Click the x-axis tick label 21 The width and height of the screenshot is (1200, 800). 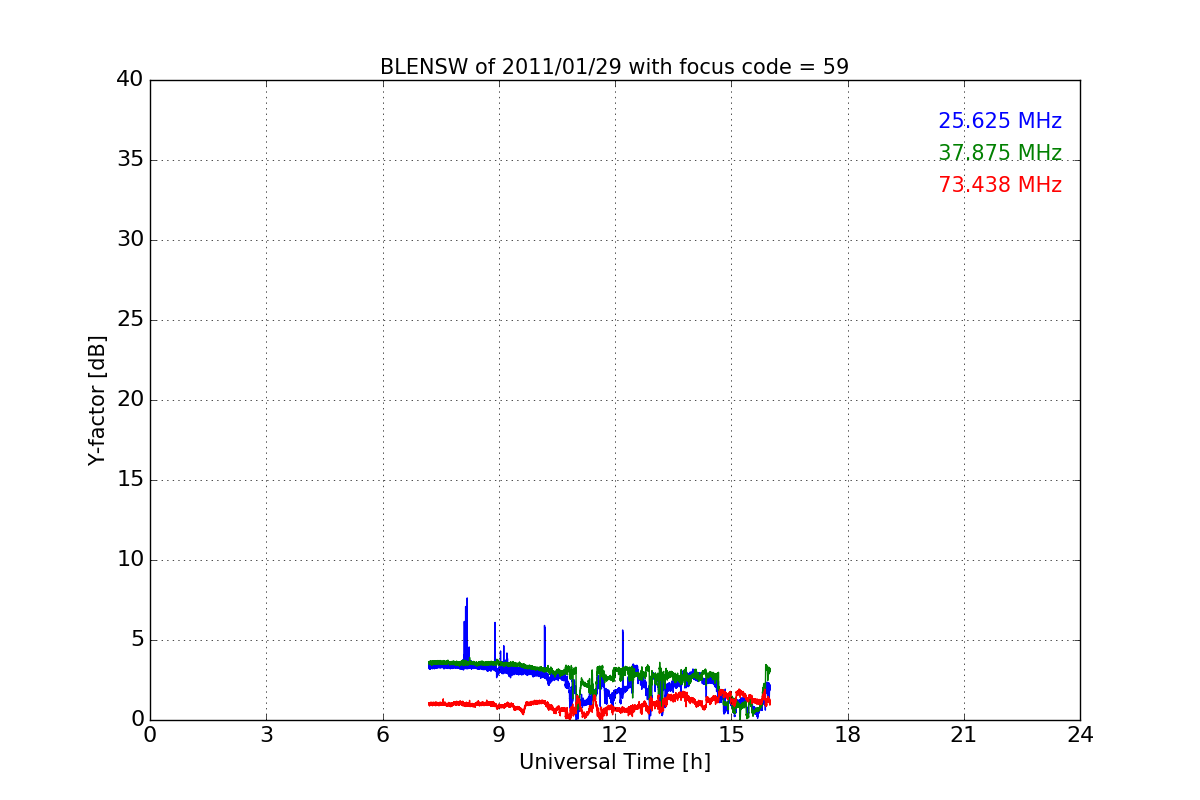point(964,735)
